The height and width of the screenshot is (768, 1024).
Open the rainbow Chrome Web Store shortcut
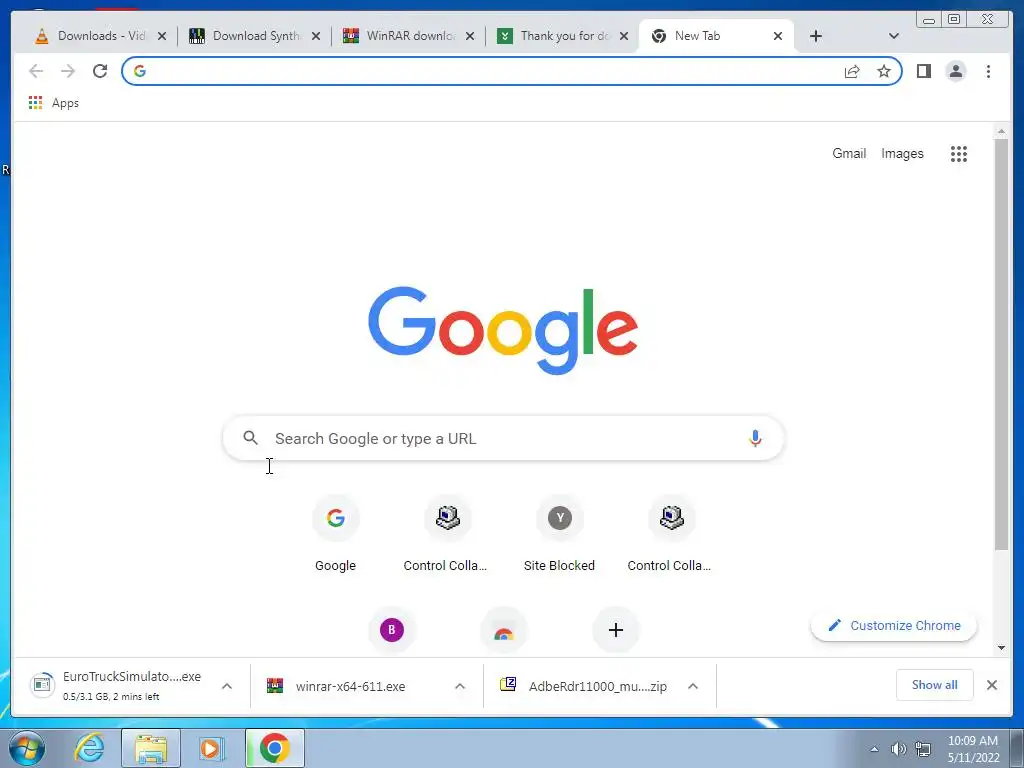[x=504, y=630]
